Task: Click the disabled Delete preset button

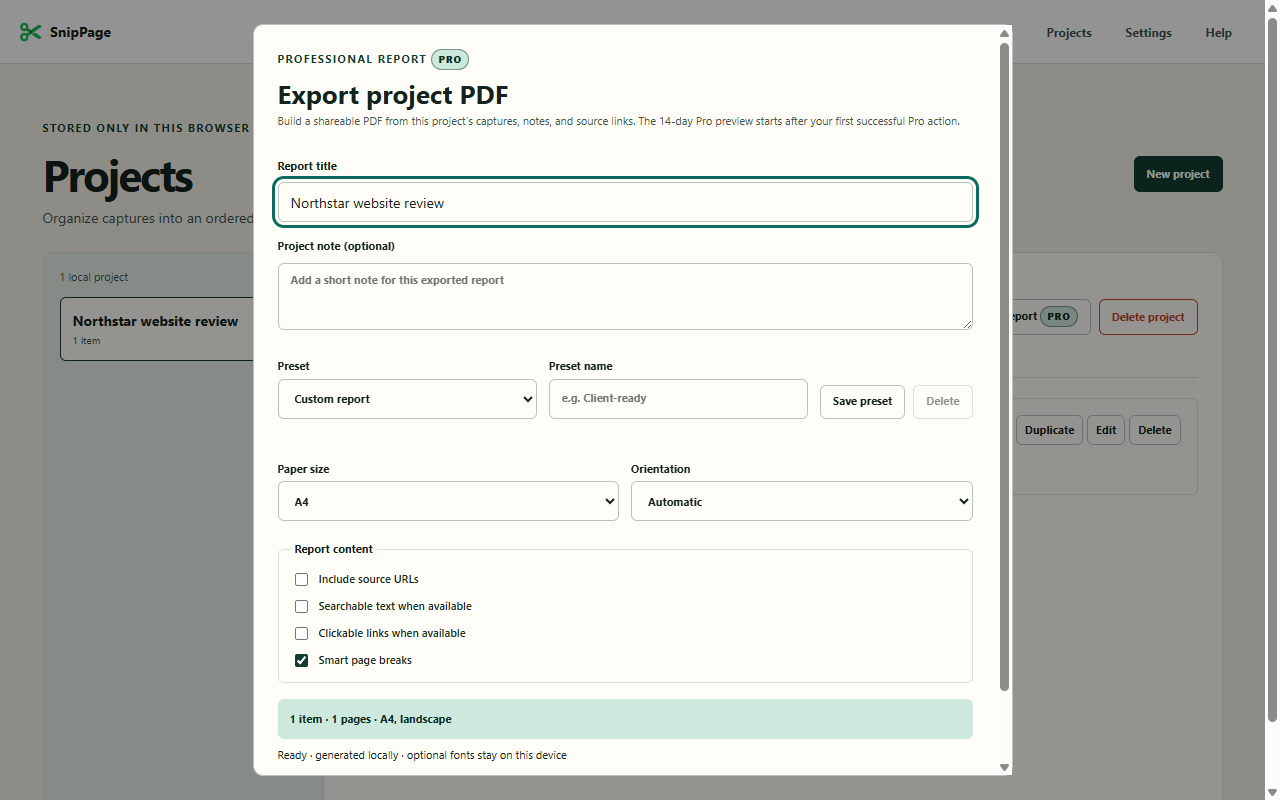Action: (943, 401)
